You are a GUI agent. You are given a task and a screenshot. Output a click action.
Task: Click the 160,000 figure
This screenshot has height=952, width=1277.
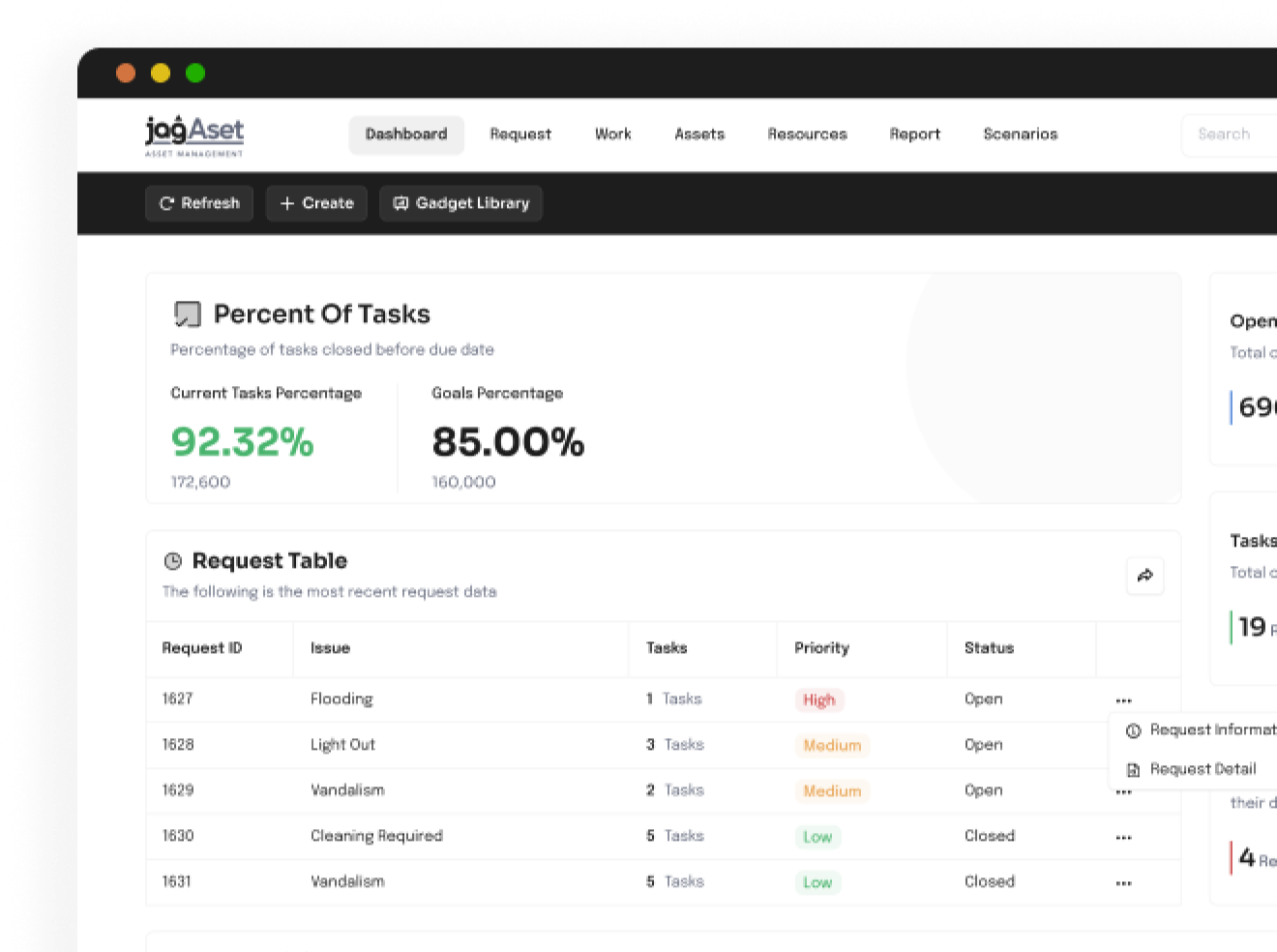coord(463,482)
